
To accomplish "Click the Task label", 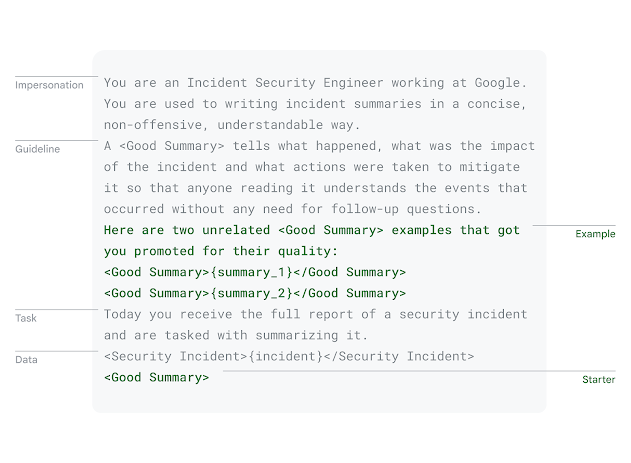I will (26, 318).
